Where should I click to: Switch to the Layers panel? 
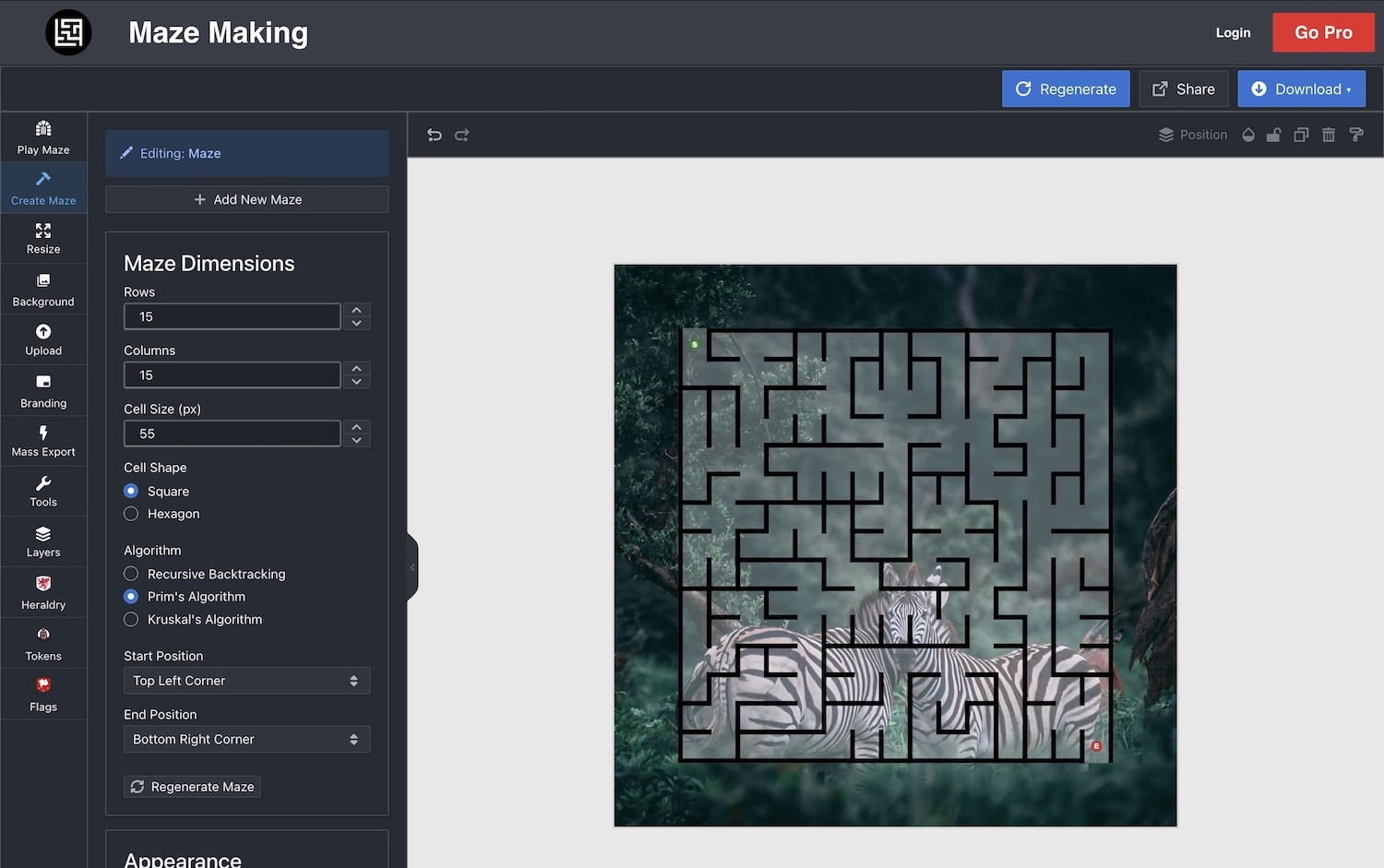42,541
